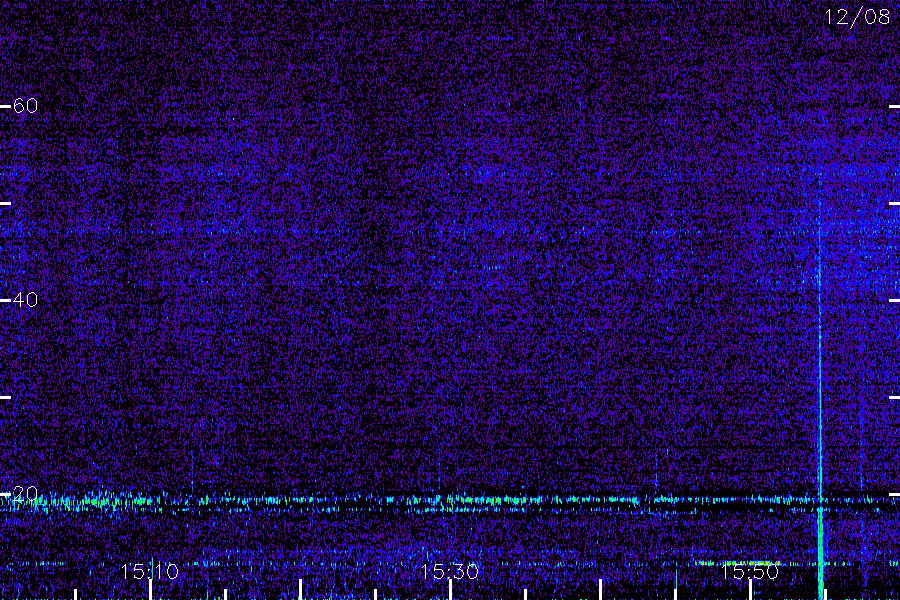This screenshot has width=900, height=600.
Task: Click the 60 frequency axis label
Action: click(x=25, y=106)
